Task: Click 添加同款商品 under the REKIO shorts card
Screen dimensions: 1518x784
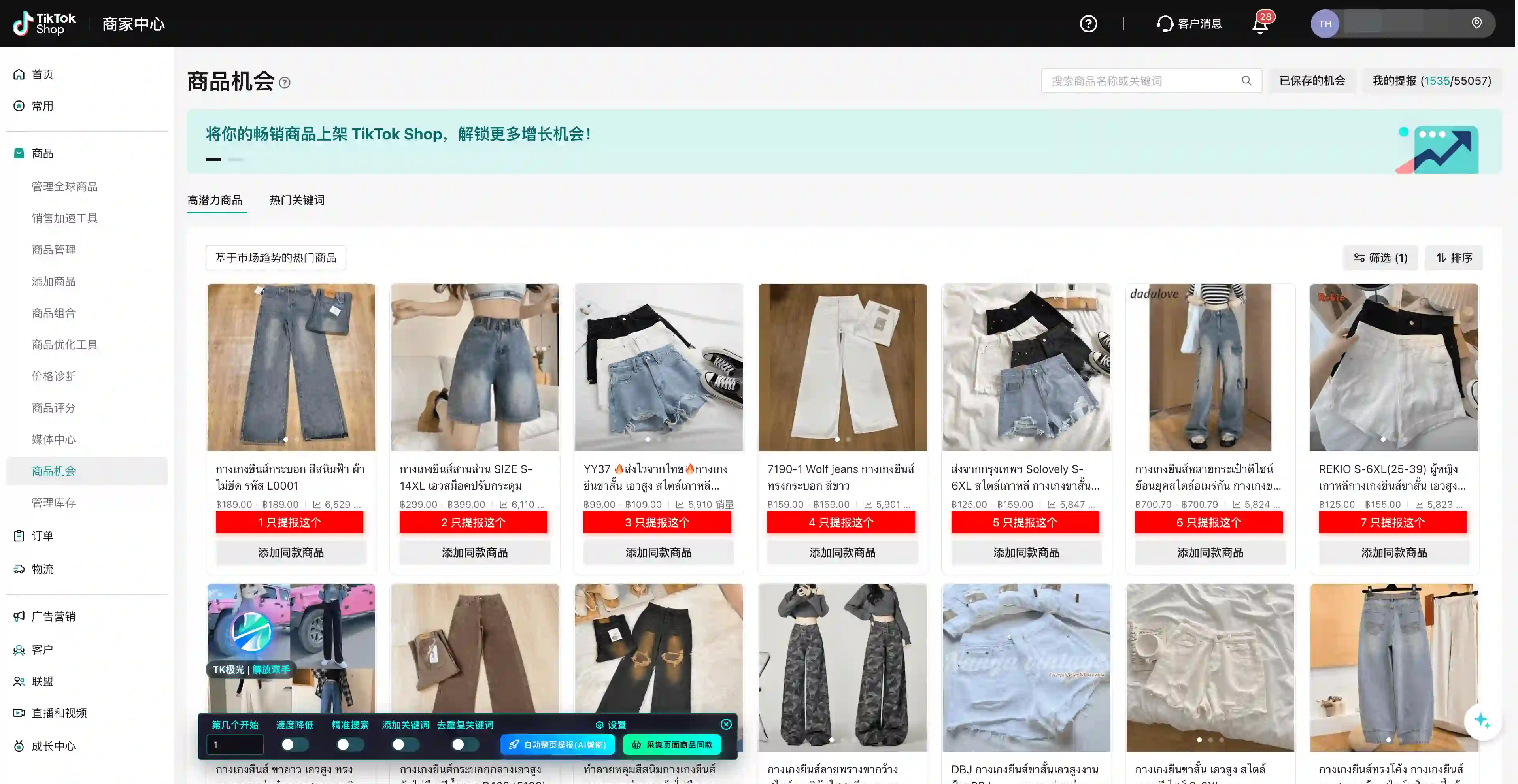Action: point(1393,552)
